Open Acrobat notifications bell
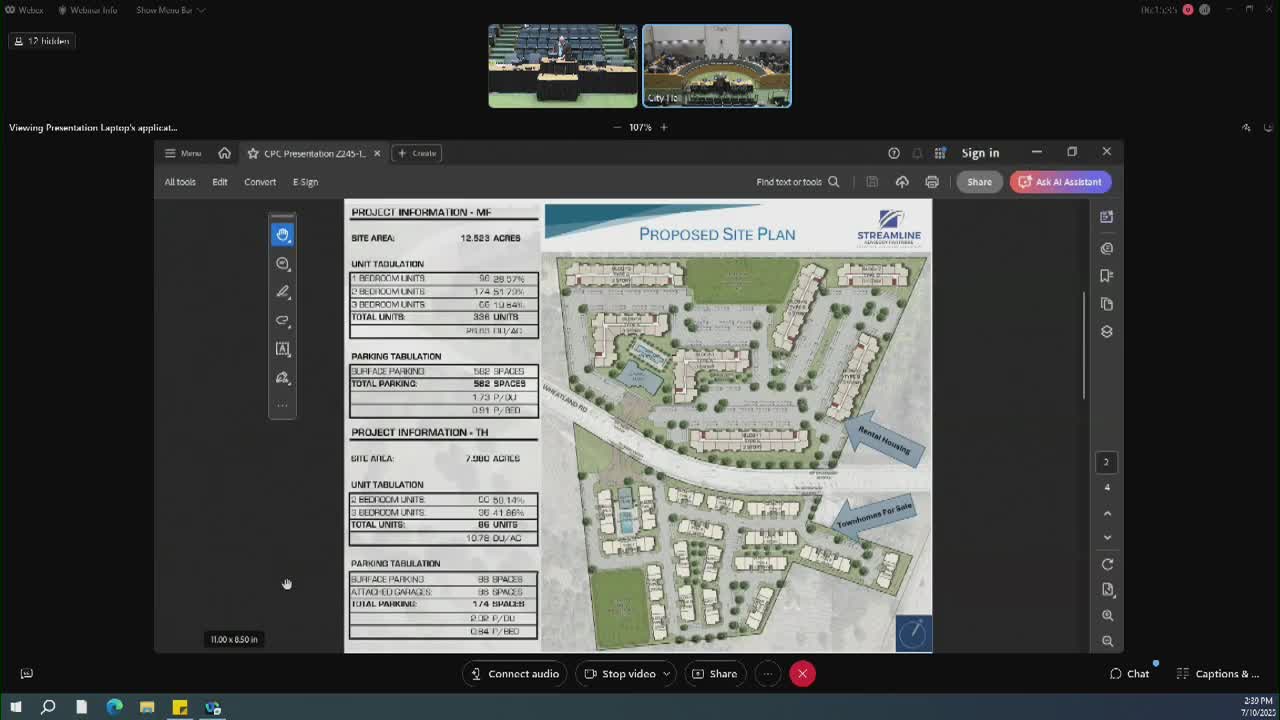 pyautogui.click(x=917, y=153)
